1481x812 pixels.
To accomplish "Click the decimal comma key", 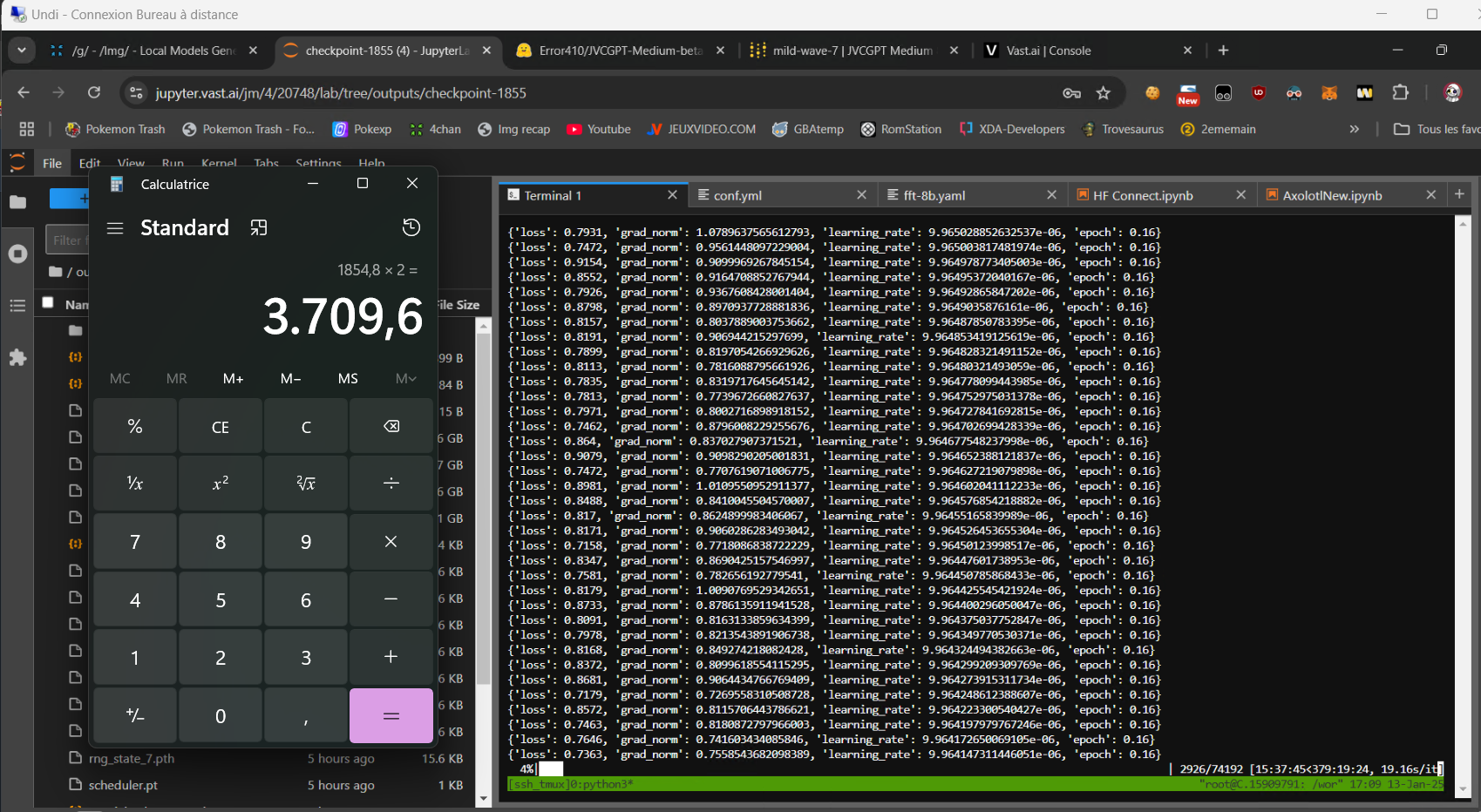I will point(306,716).
